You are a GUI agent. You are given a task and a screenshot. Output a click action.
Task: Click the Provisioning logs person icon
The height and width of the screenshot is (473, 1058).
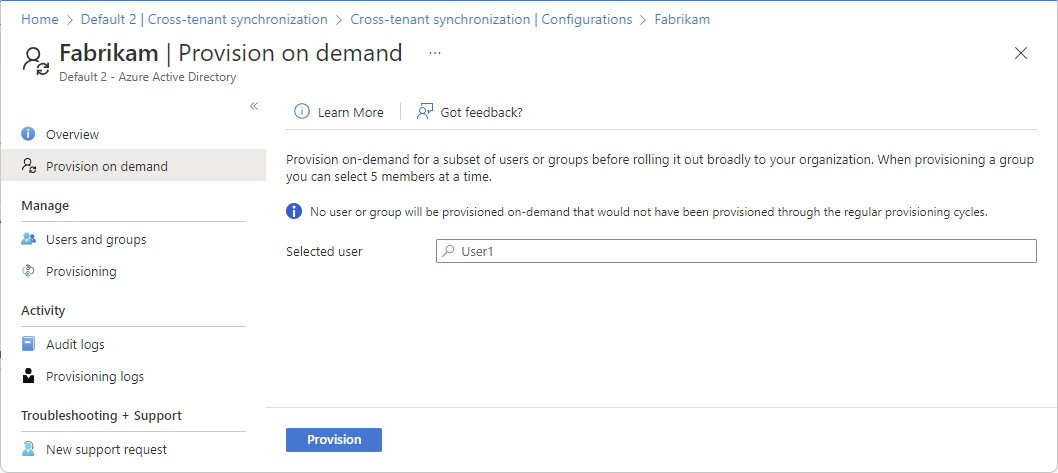coord(28,376)
